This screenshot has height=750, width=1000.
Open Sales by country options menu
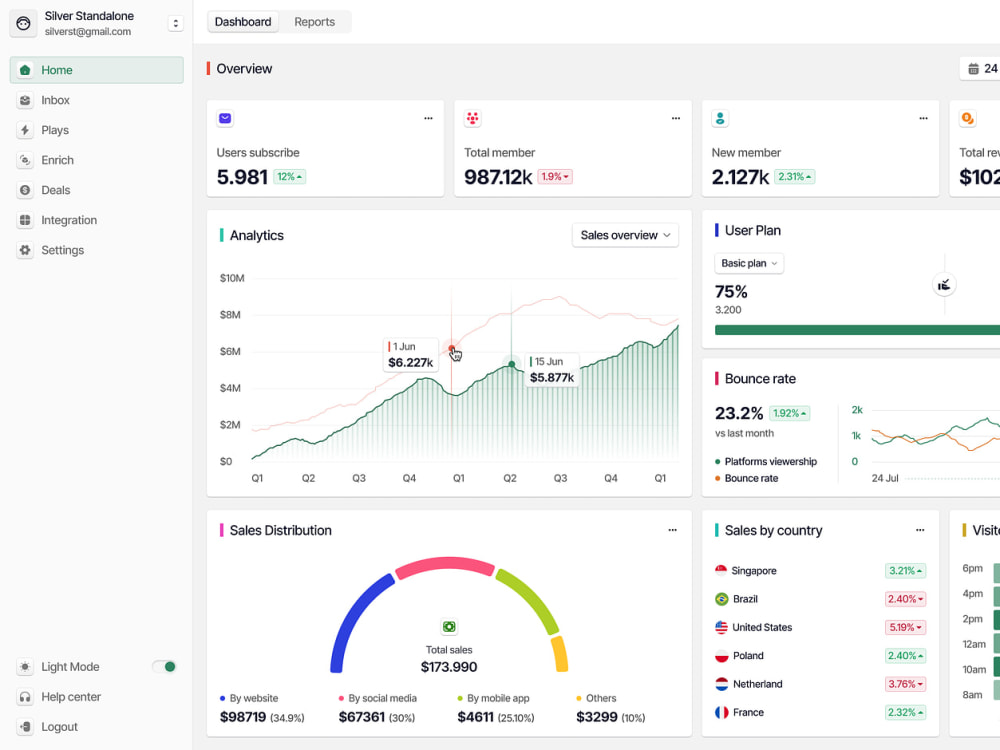[x=920, y=530]
